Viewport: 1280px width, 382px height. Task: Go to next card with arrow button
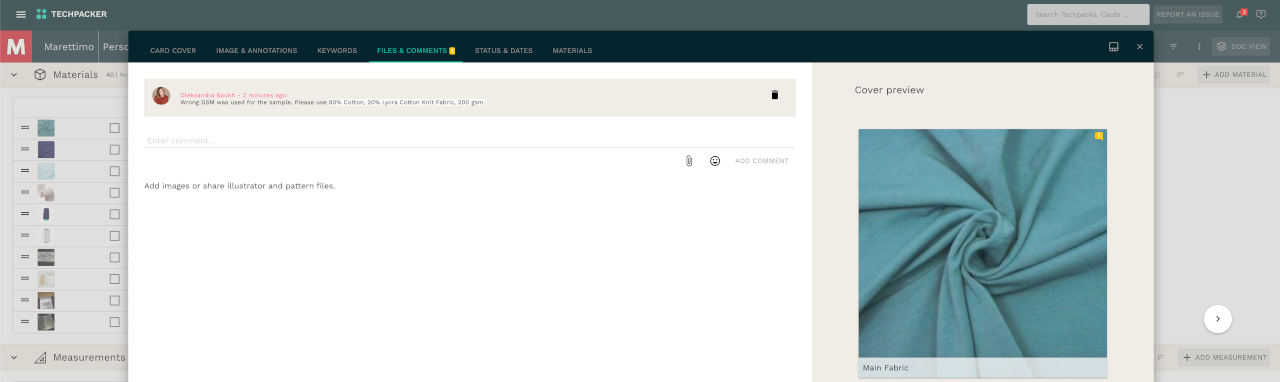tap(1217, 319)
